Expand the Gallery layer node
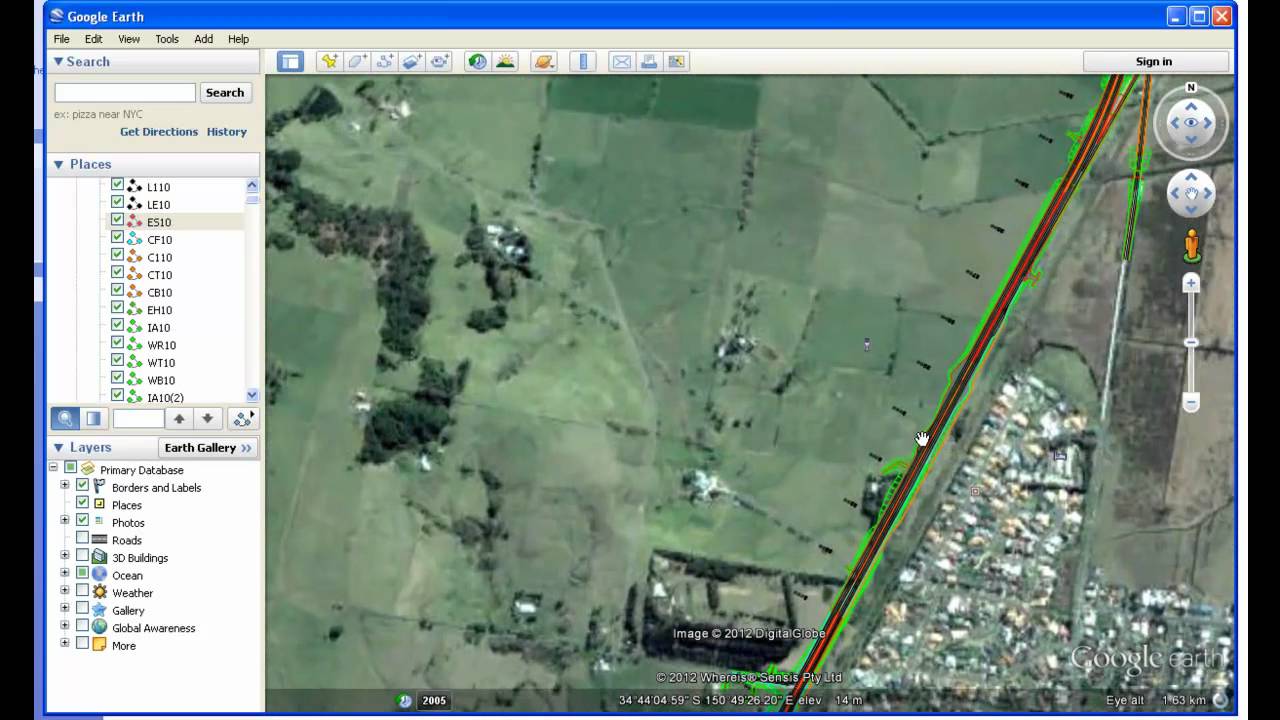 pyautogui.click(x=65, y=609)
